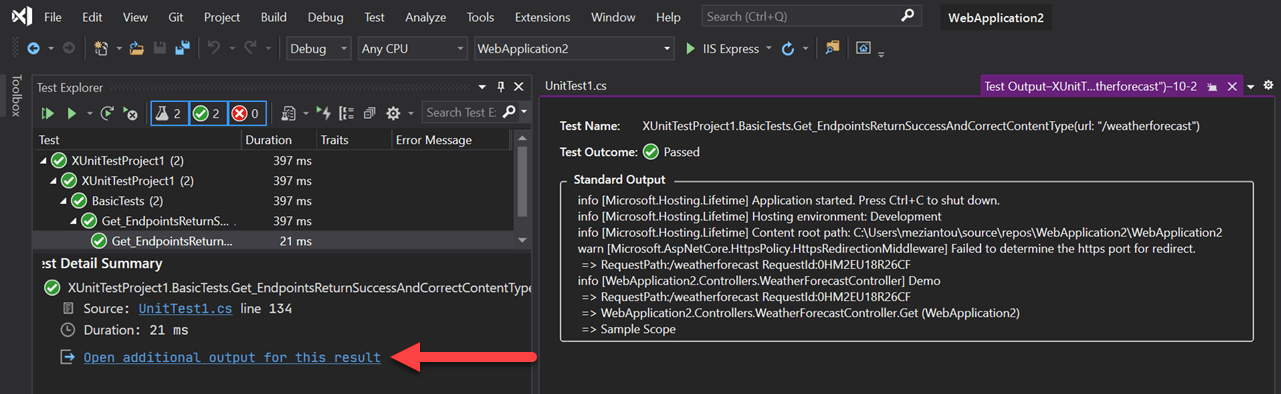Click the Save All toolbar icon
The height and width of the screenshot is (394, 1281).
183,48
